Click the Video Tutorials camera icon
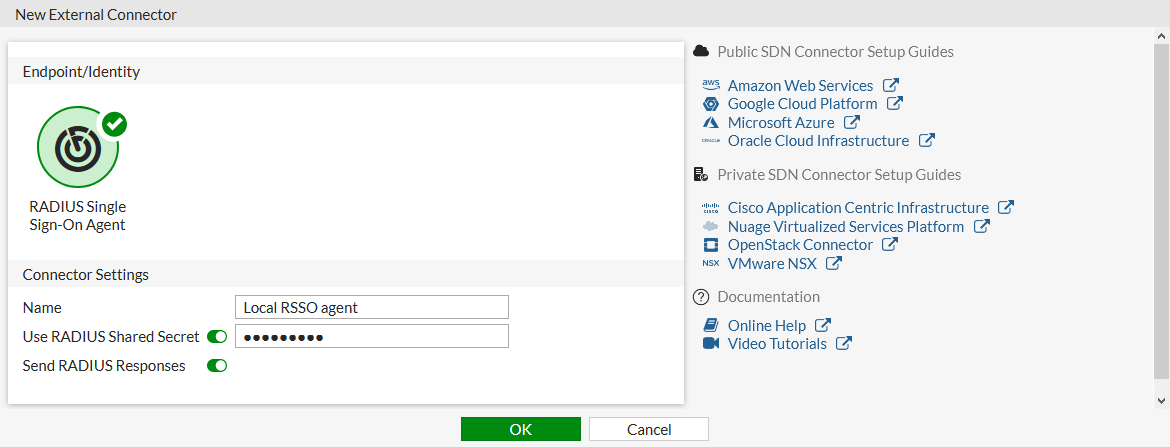Image resolution: width=1170 pixels, height=447 pixels. pyautogui.click(x=711, y=344)
